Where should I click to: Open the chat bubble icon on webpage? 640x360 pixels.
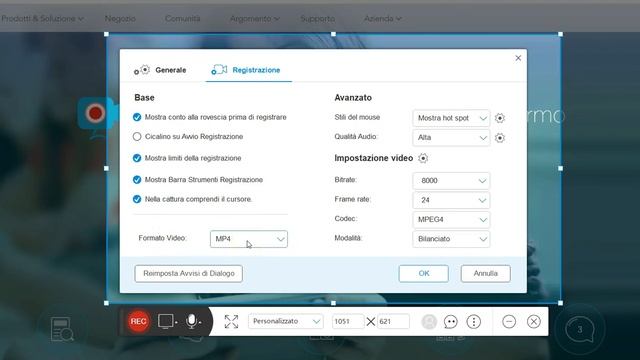[580, 329]
